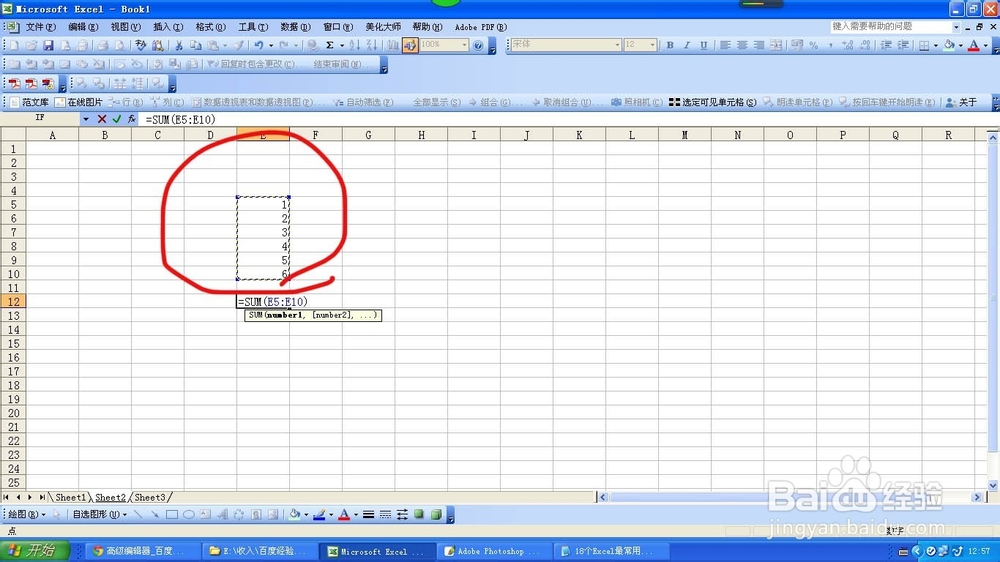This screenshot has width=1000, height=562.
Task: Click the Merge and Center icon
Action: pyautogui.click(x=776, y=45)
